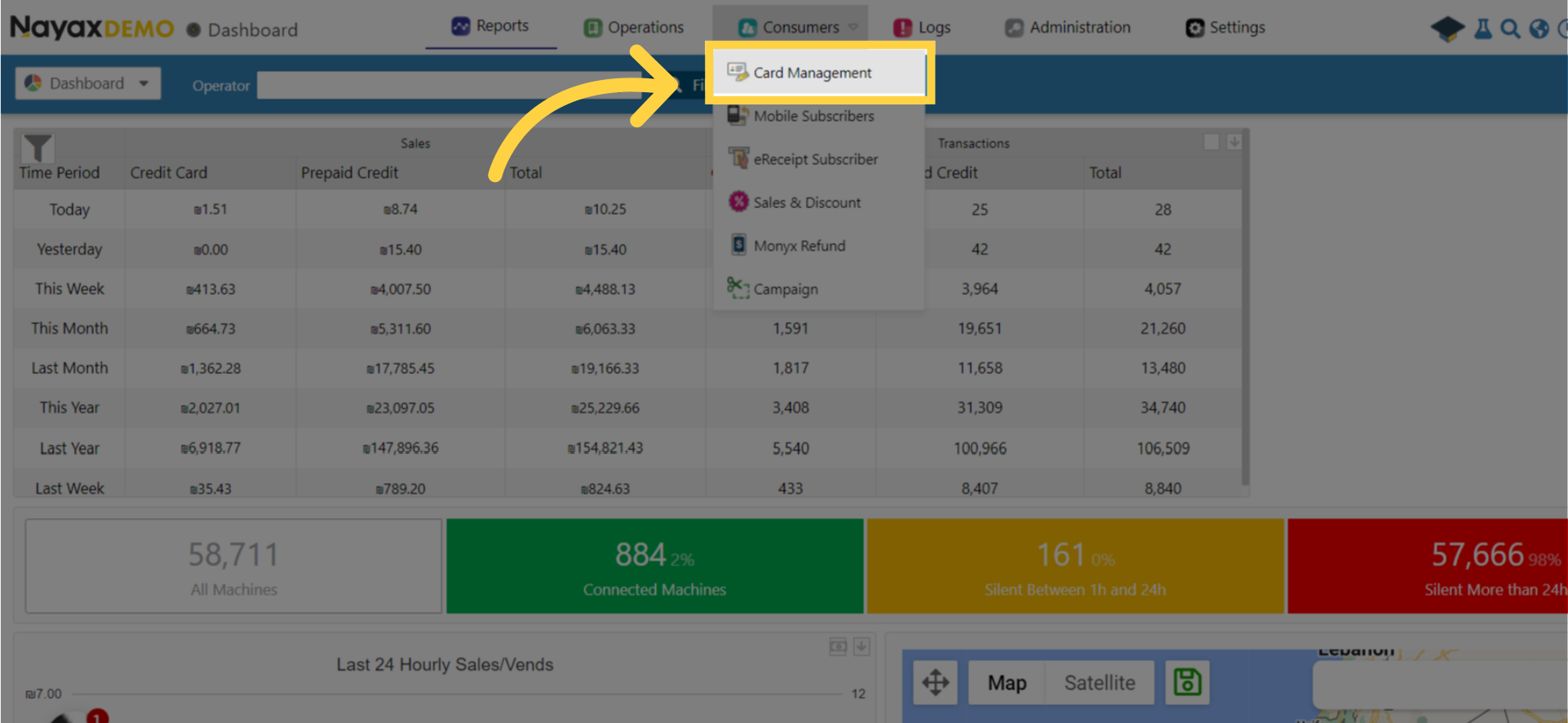This screenshot has width=1568, height=723.
Task: Save map view with green disk icon
Action: click(1187, 682)
